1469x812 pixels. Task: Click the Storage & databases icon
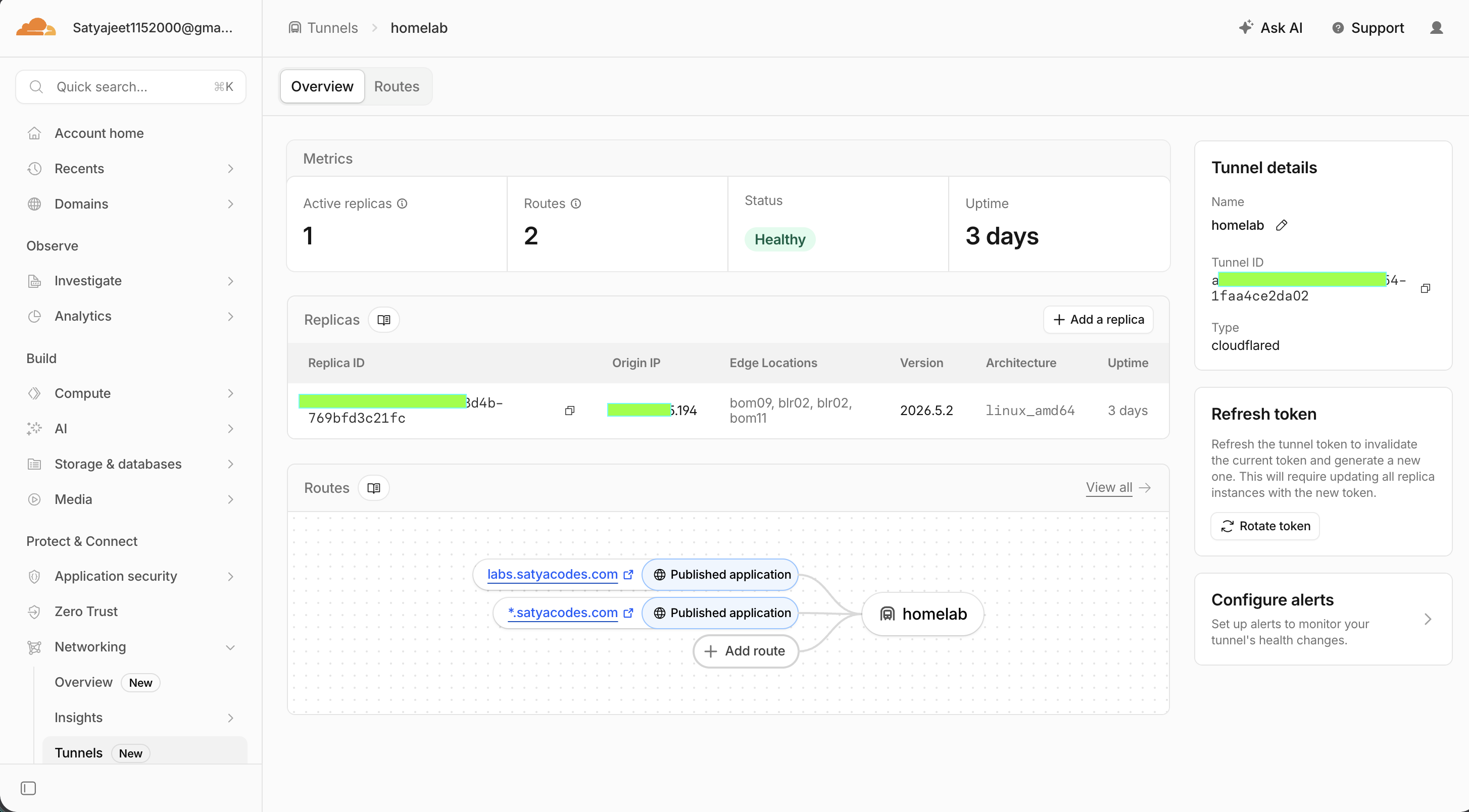tap(34, 464)
